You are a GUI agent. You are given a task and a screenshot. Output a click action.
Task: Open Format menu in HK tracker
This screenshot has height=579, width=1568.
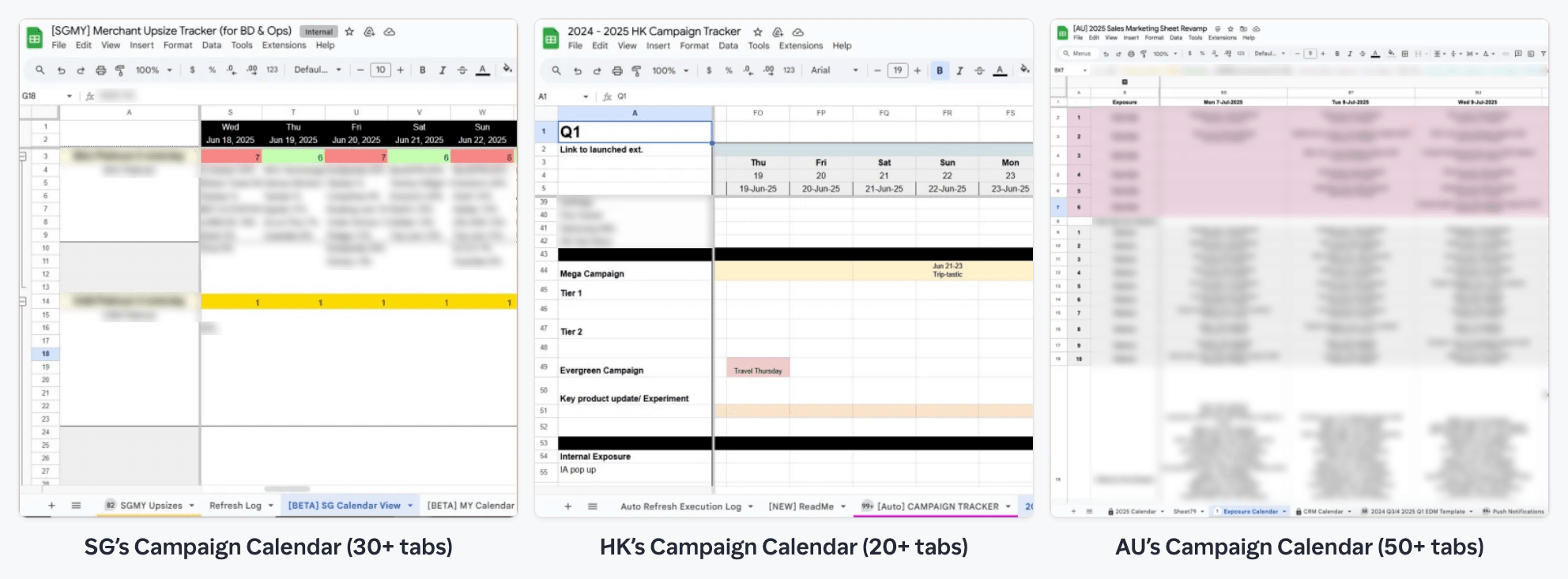coord(694,46)
